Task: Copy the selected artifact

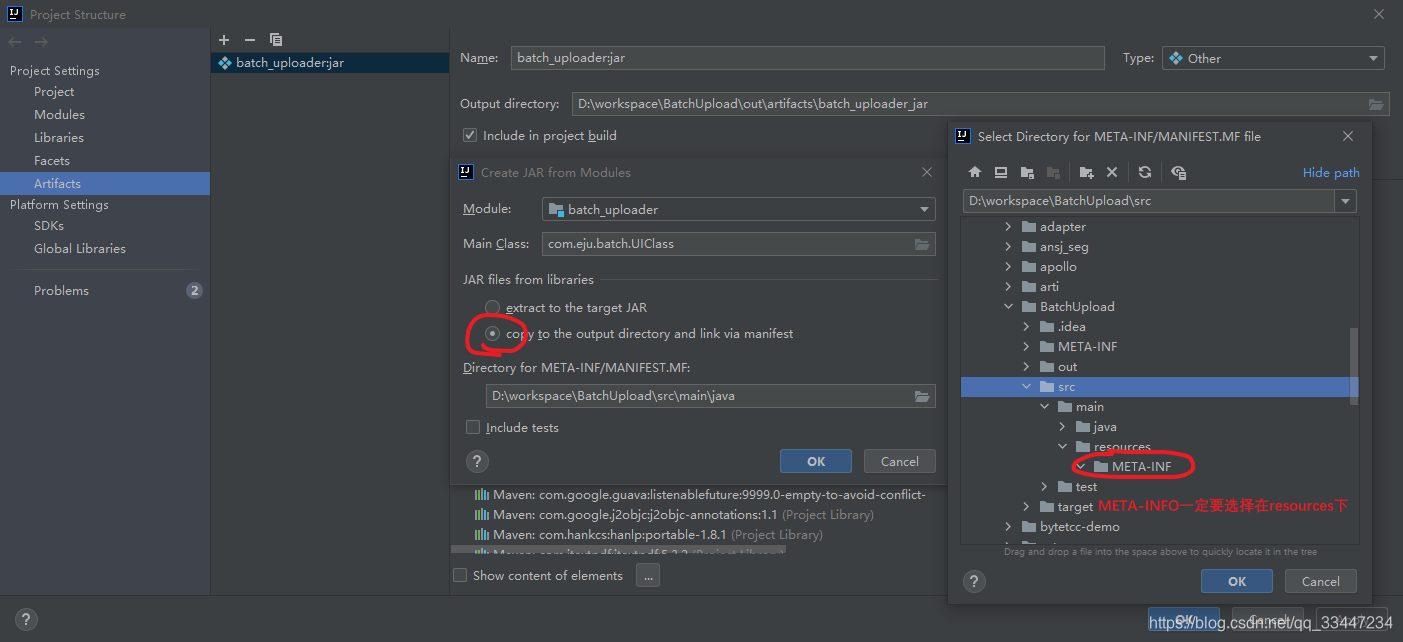Action: pyautogui.click(x=276, y=40)
